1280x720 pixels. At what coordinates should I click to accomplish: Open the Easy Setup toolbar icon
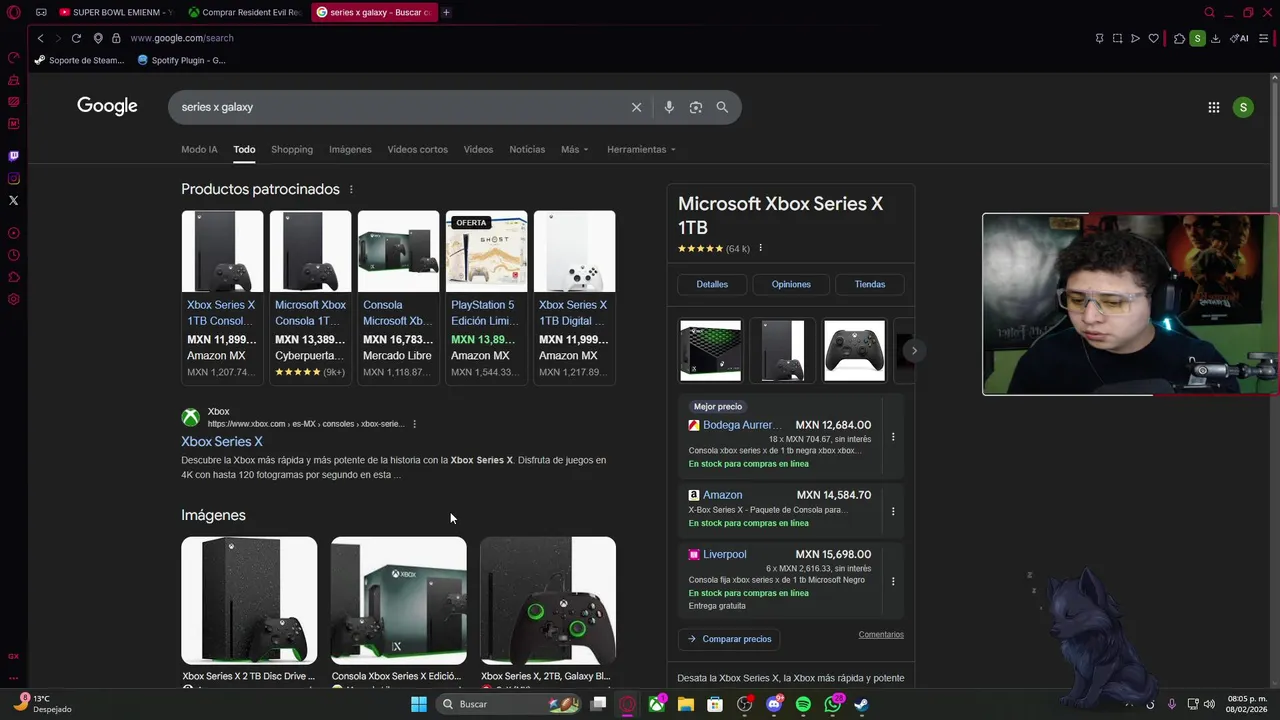[1264, 38]
